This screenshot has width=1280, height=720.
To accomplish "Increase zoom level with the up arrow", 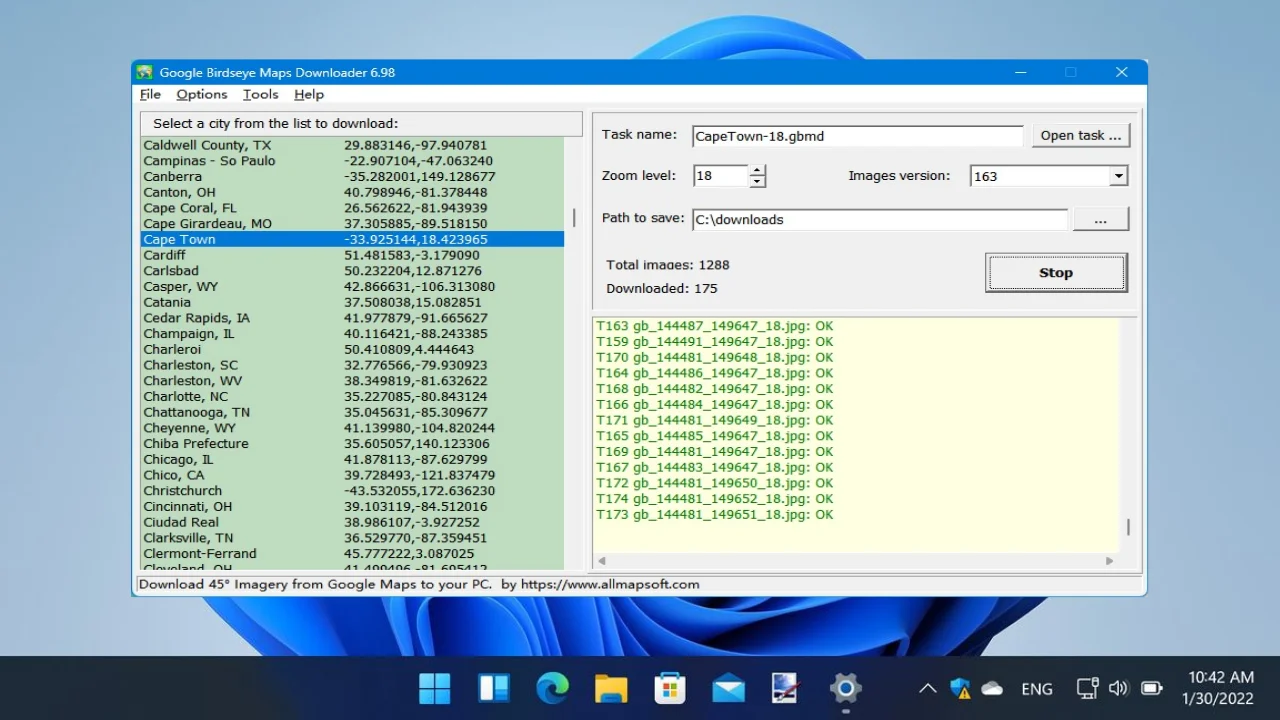I will 757,170.
